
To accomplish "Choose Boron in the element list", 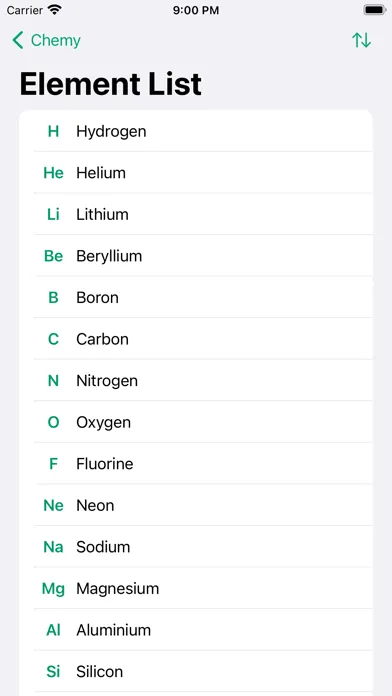I will click(x=195, y=297).
